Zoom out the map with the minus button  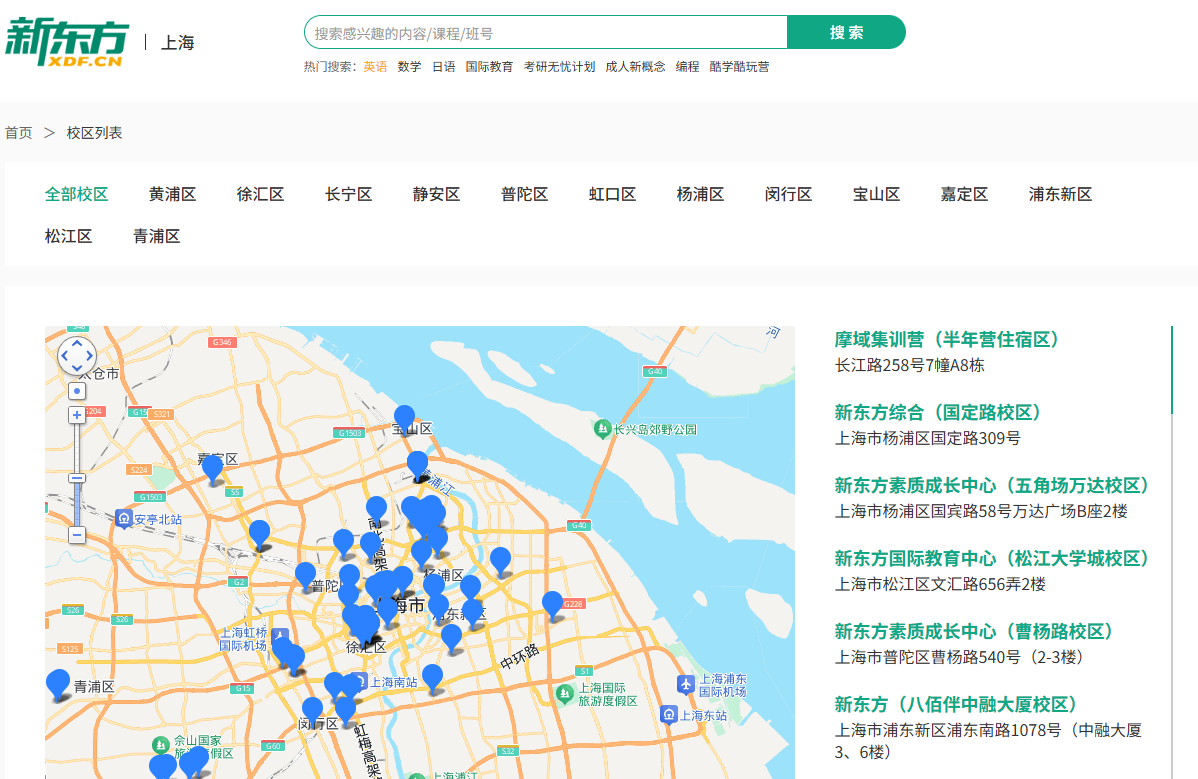[x=77, y=535]
